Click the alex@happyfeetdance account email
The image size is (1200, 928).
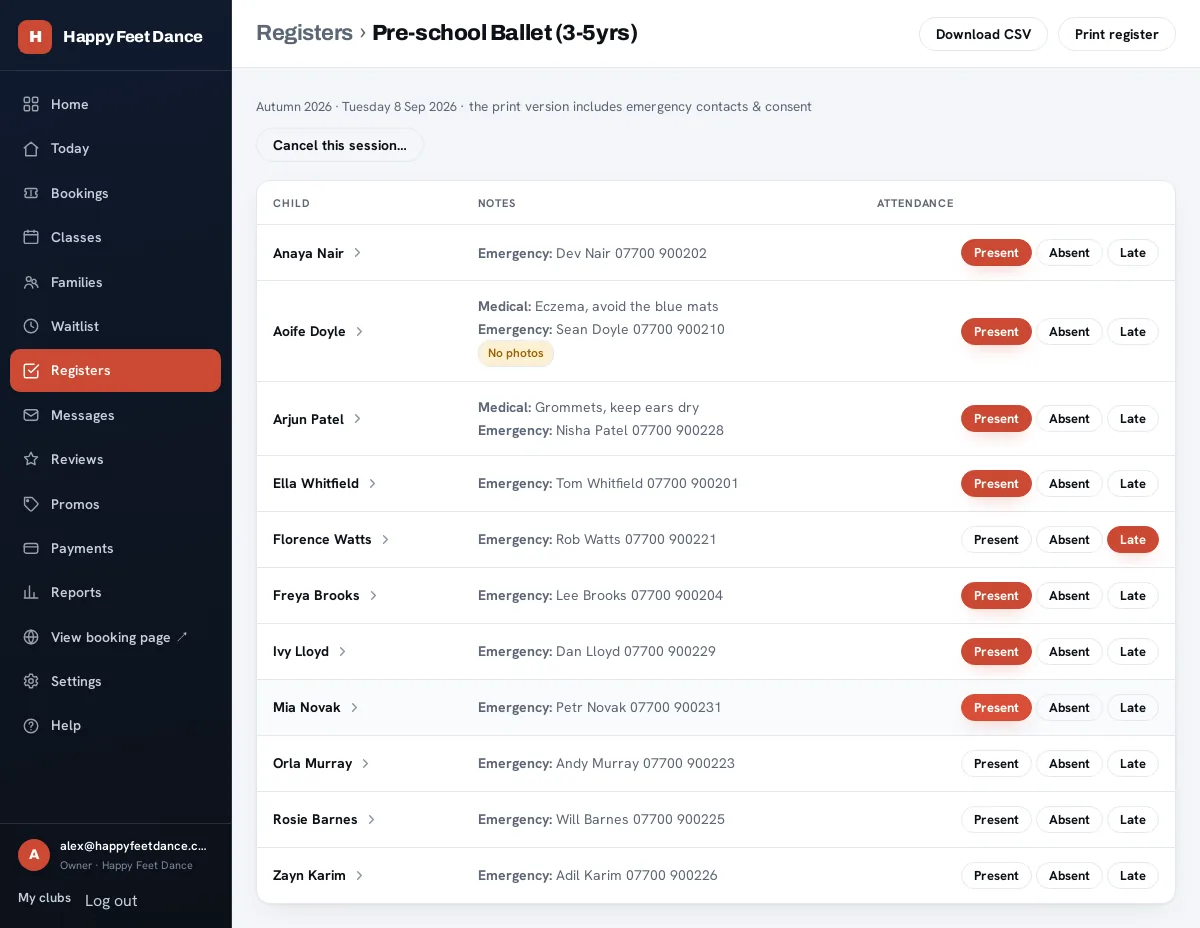tap(133, 846)
